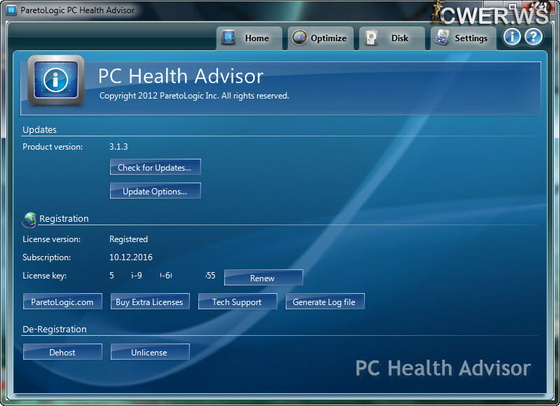This screenshot has height=406, width=560.
Task: Open Update Options
Action: coord(155,191)
